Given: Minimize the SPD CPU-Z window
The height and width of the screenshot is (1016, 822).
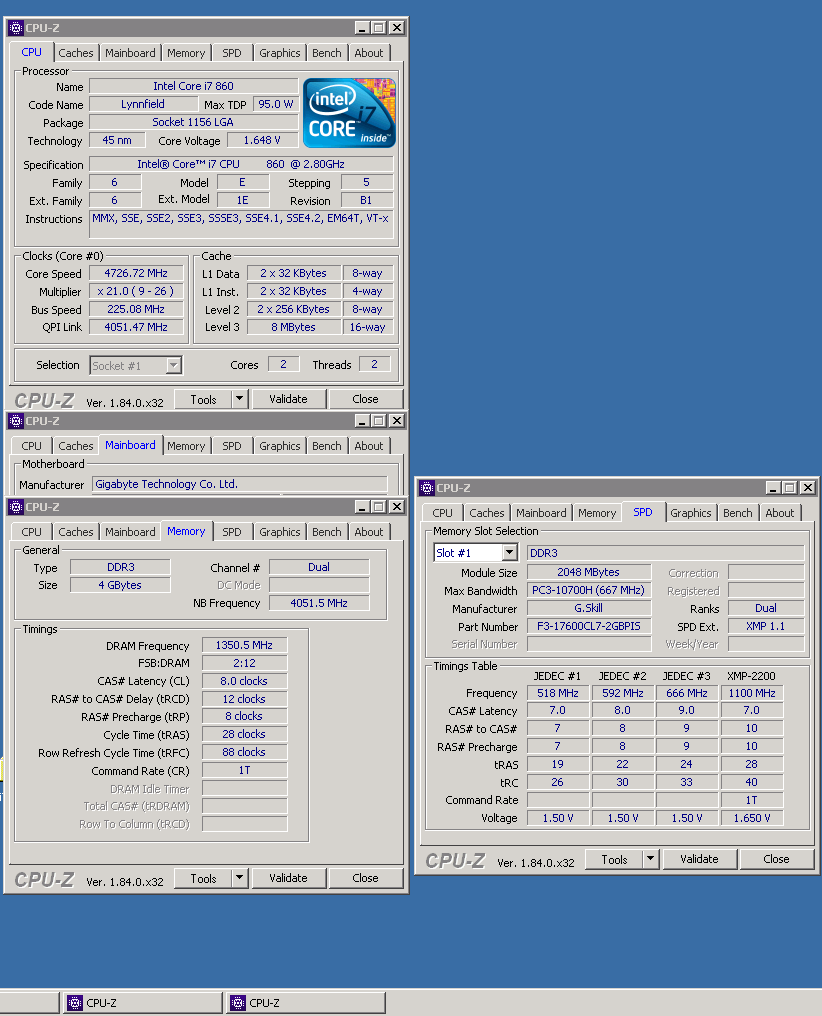Looking at the screenshot, I should [x=773, y=487].
